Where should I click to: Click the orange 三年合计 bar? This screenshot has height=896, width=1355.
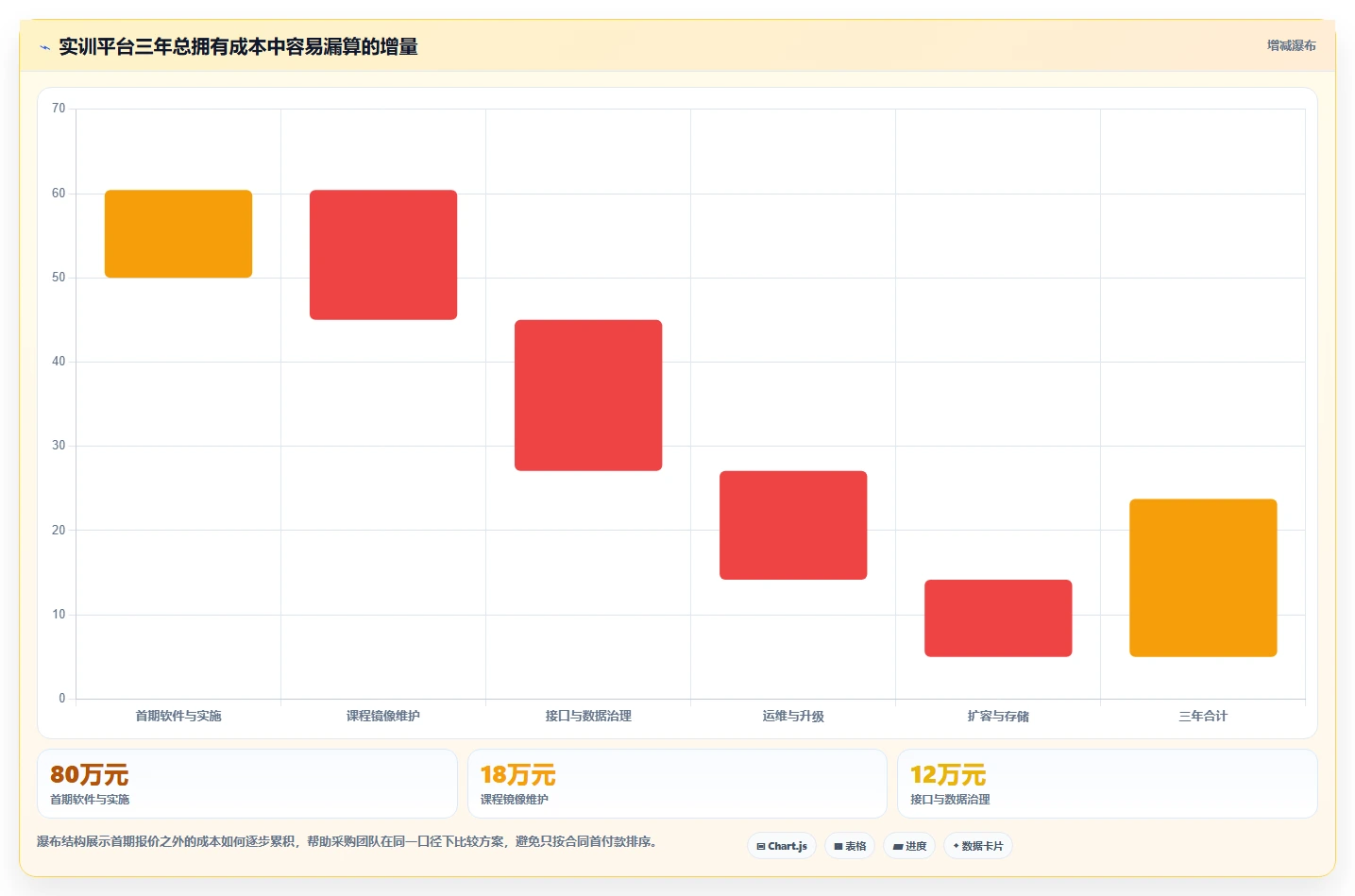point(1203,578)
